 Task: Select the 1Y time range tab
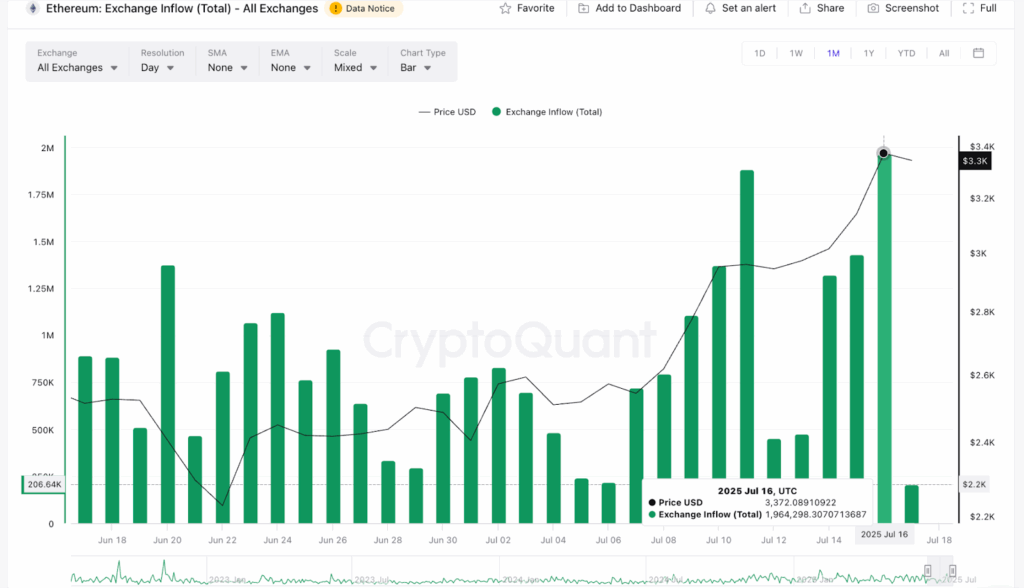point(869,54)
